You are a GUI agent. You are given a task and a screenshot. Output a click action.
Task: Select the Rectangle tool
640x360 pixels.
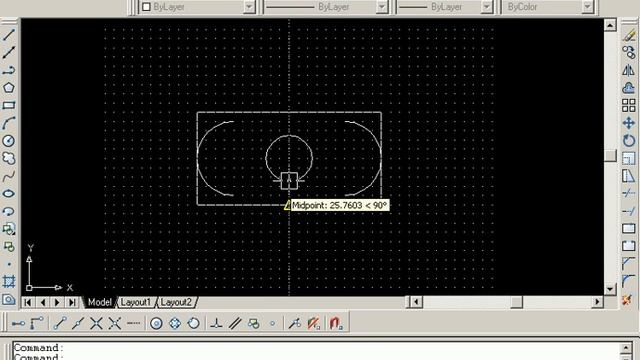(9, 105)
